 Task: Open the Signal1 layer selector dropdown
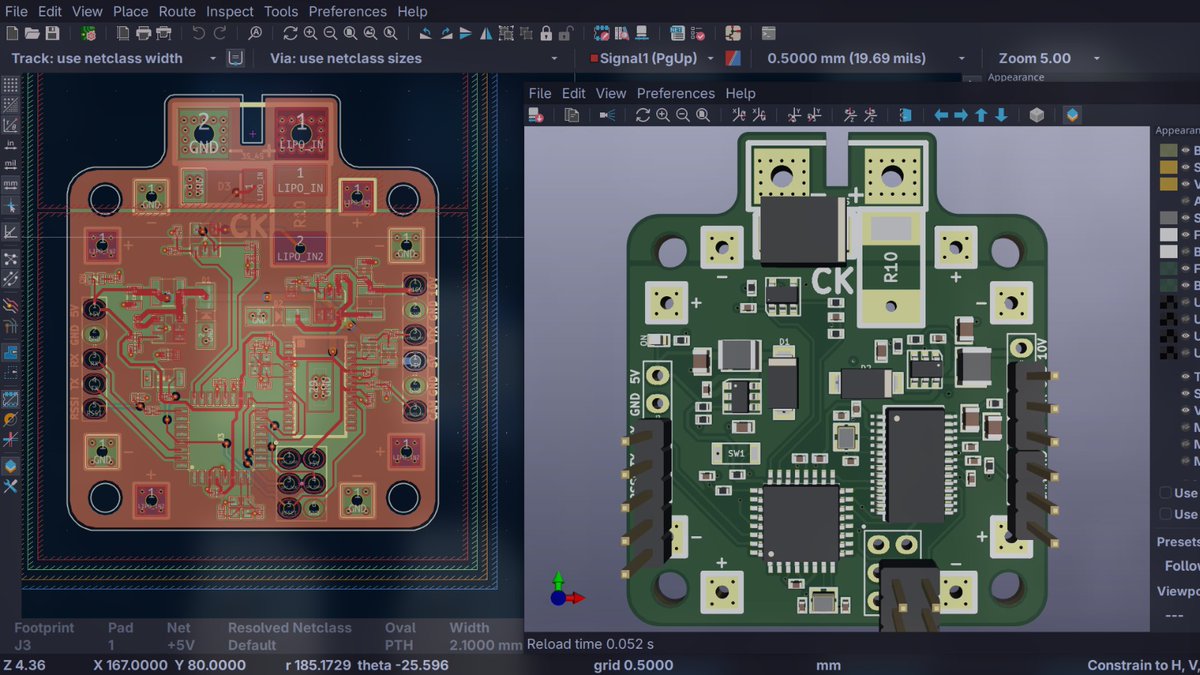point(653,58)
